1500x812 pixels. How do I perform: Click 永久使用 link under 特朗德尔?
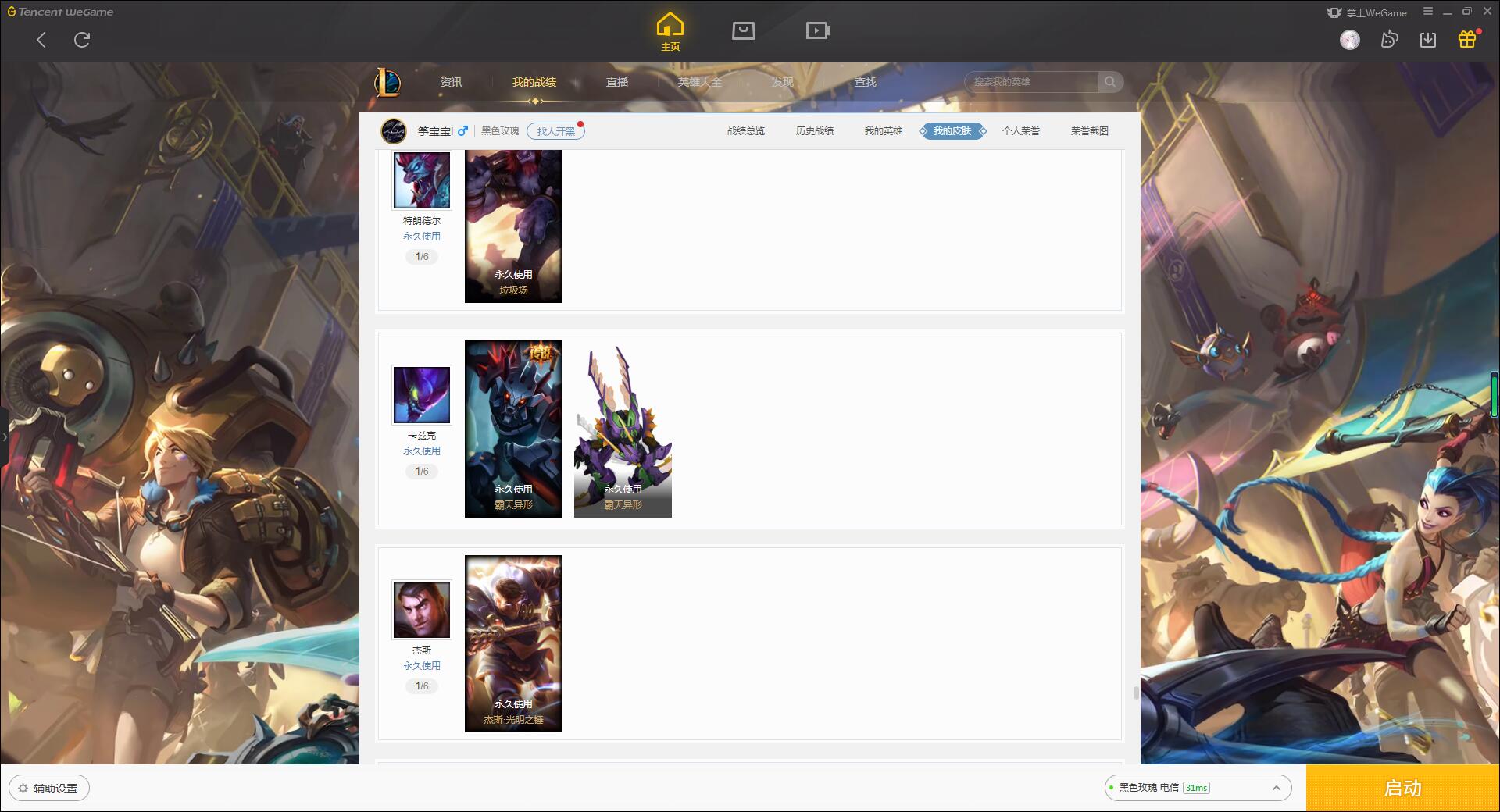(422, 237)
